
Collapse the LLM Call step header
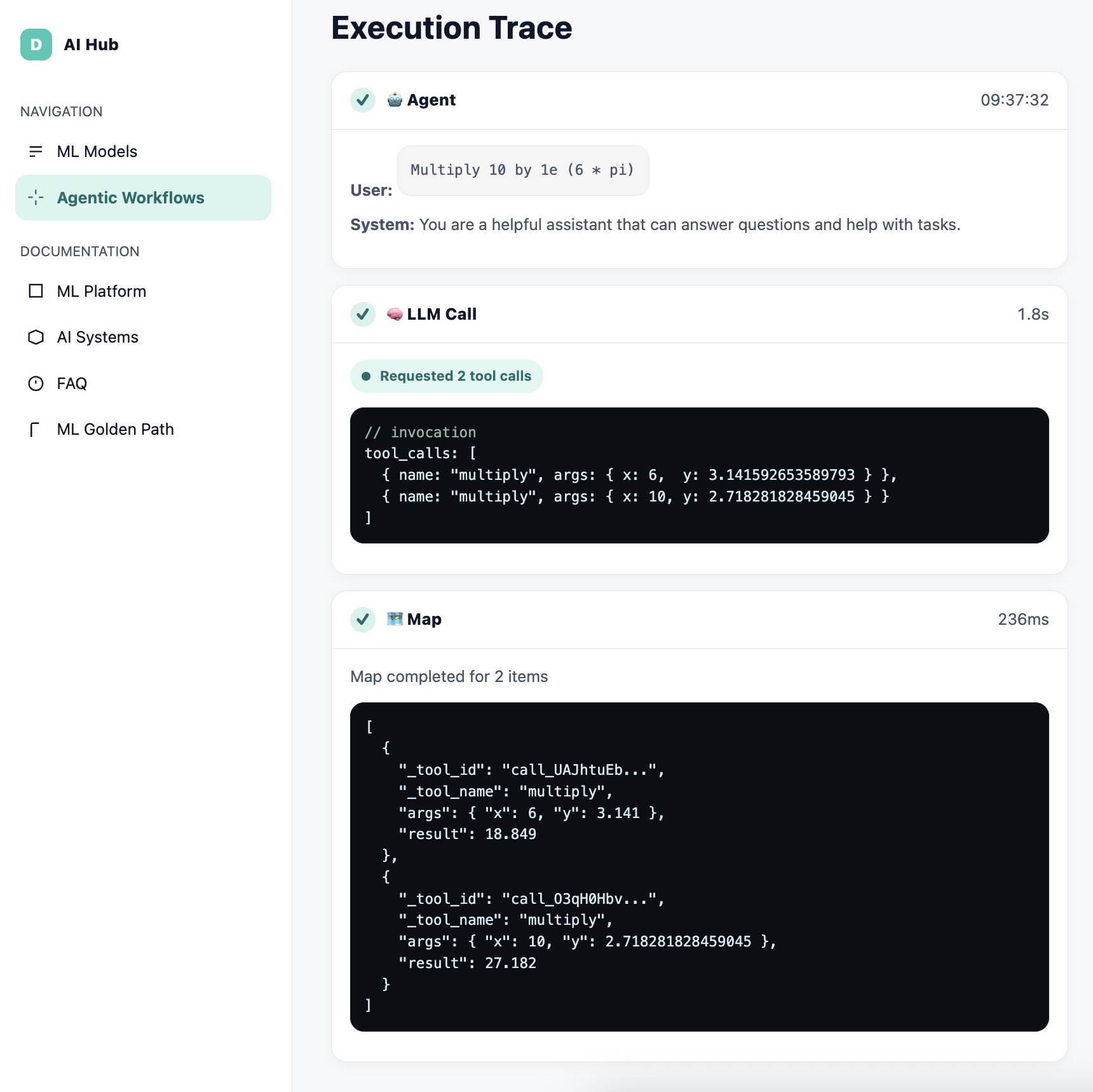(x=699, y=314)
